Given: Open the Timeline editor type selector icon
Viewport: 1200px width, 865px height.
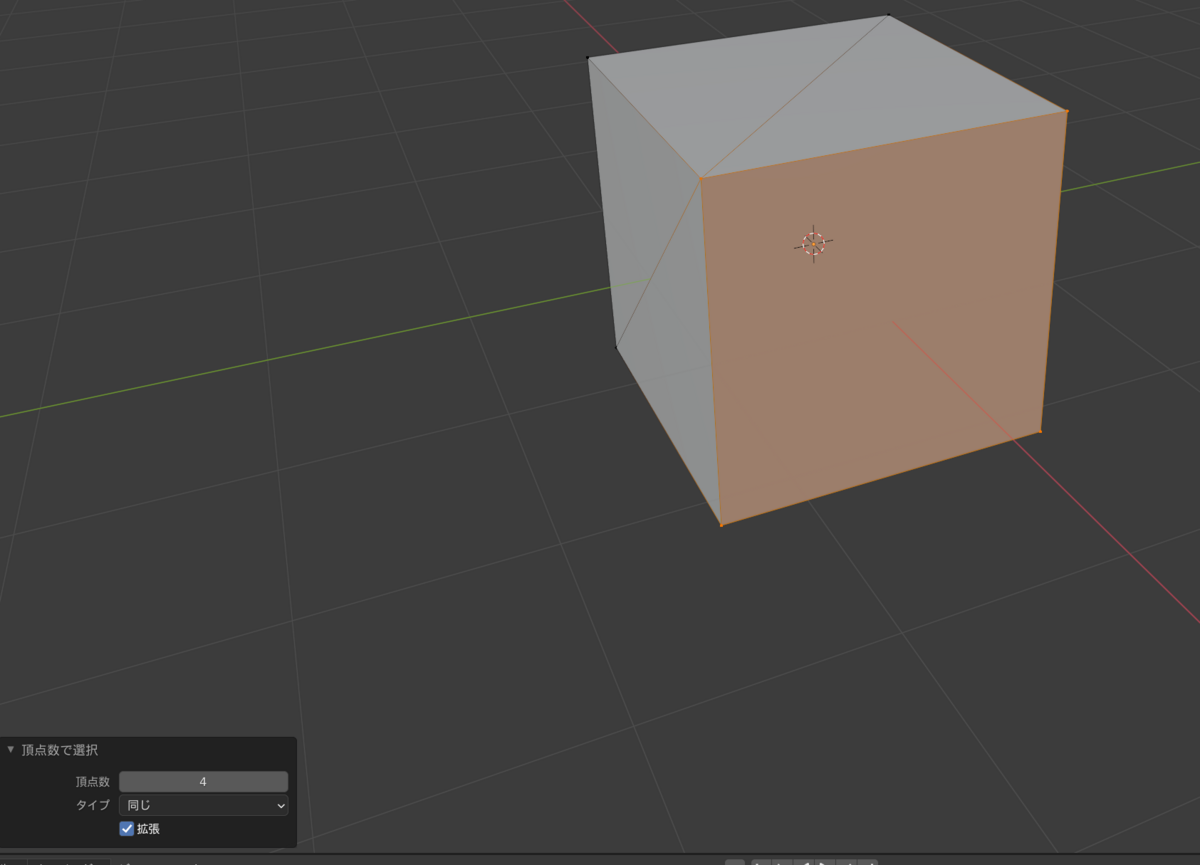Looking at the screenshot, I should pyautogui.click(x=8, y=861).
